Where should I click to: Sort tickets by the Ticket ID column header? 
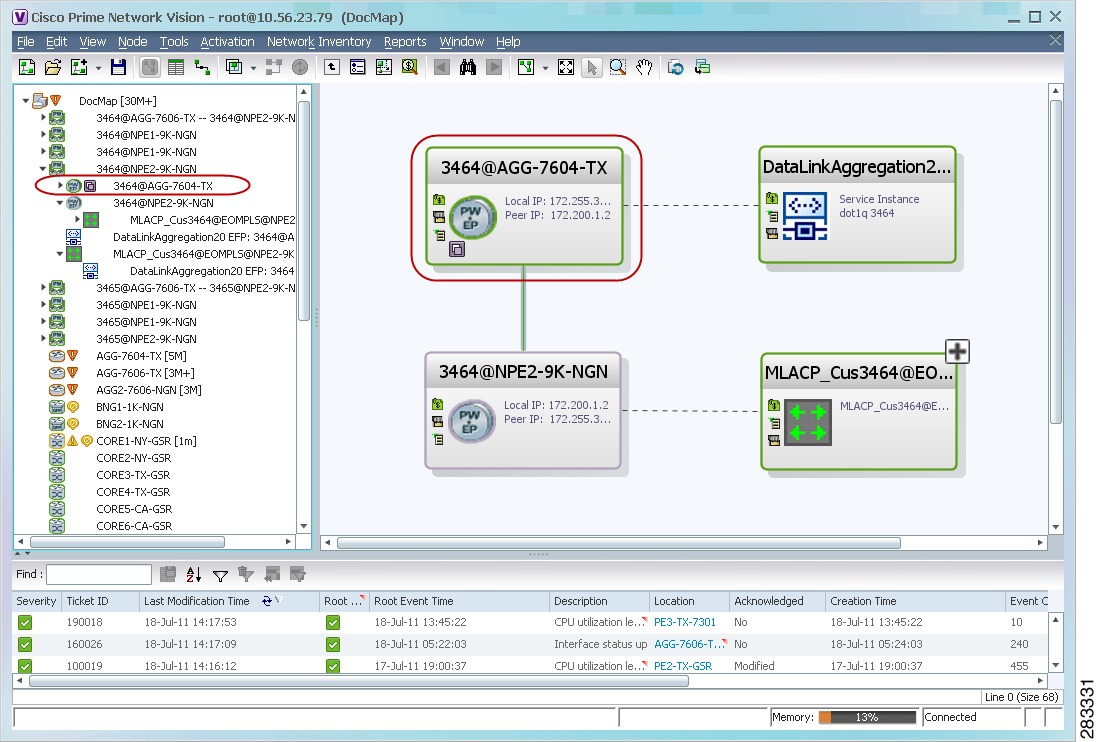tap(100, 601)
